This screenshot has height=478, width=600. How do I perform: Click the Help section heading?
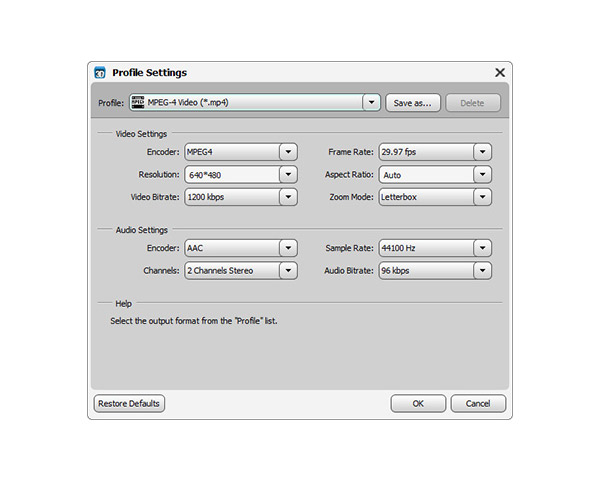click(x=124, y=303)
